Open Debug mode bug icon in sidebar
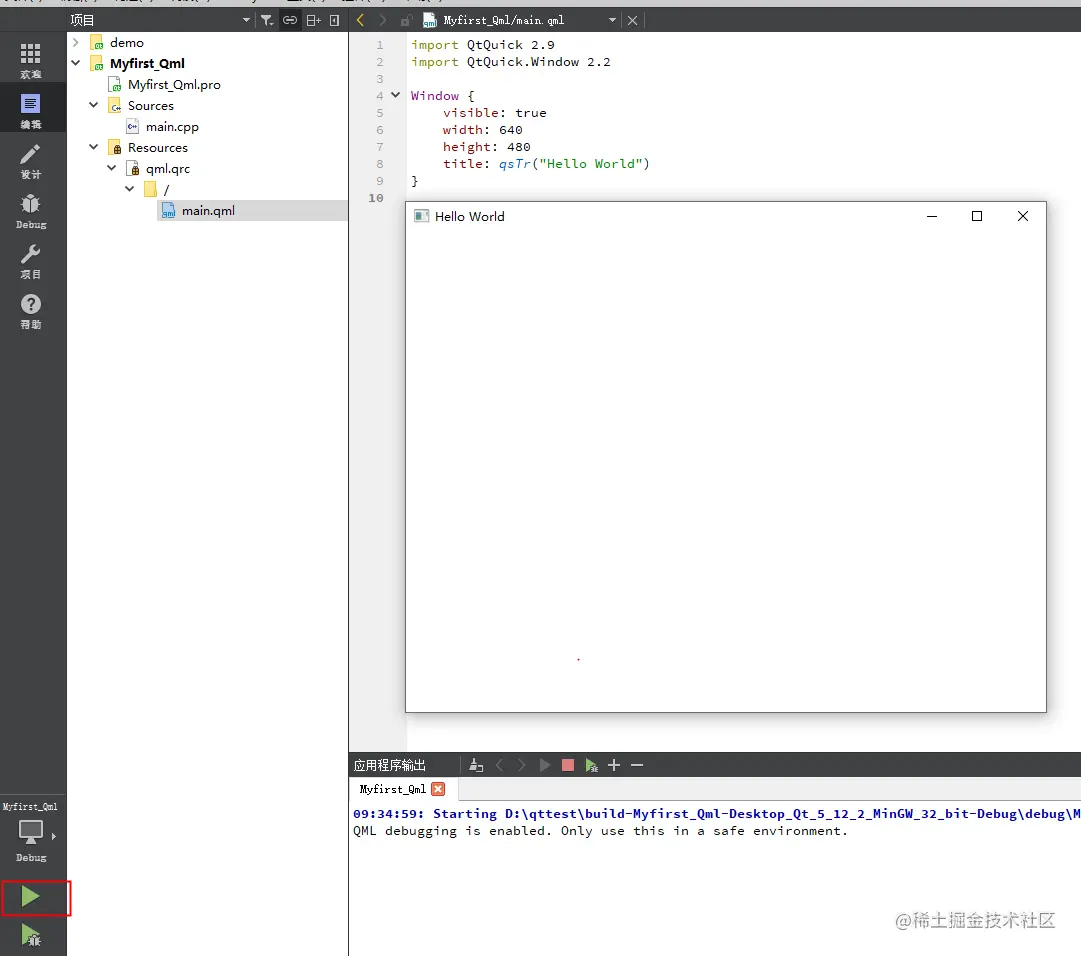The height and width of the screenshot is (956, 1081). coord(30,211)
